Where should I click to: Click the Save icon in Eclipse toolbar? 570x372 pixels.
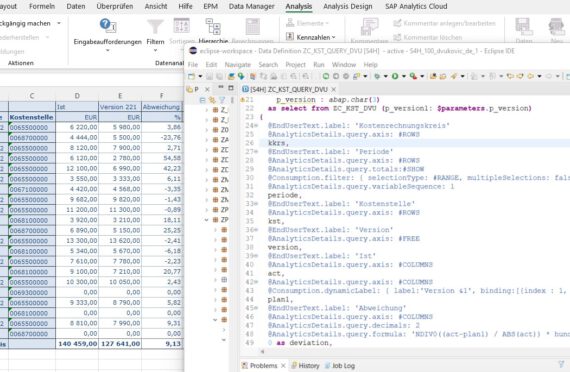[x=209, y=76]
